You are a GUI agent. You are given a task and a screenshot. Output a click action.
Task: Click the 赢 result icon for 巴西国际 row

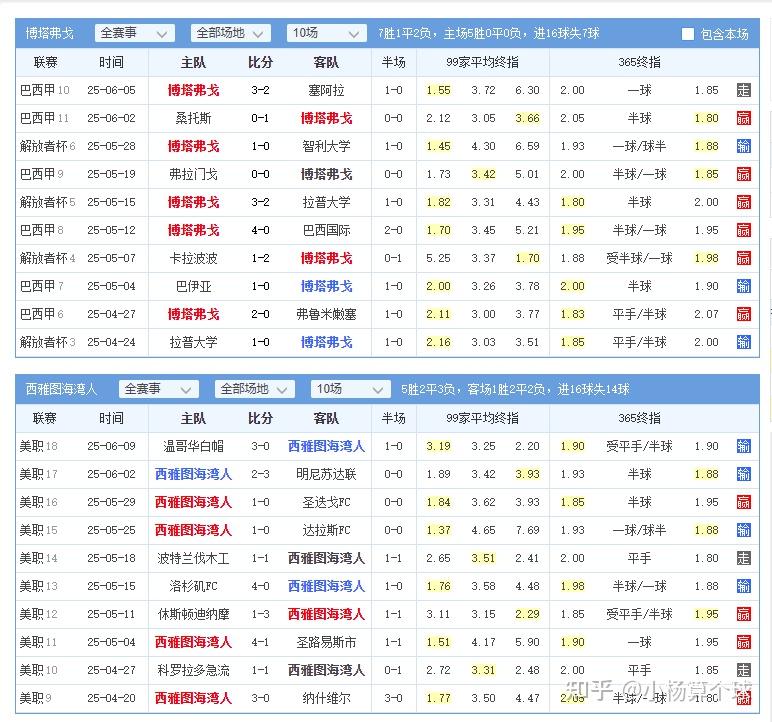[743, 230]
